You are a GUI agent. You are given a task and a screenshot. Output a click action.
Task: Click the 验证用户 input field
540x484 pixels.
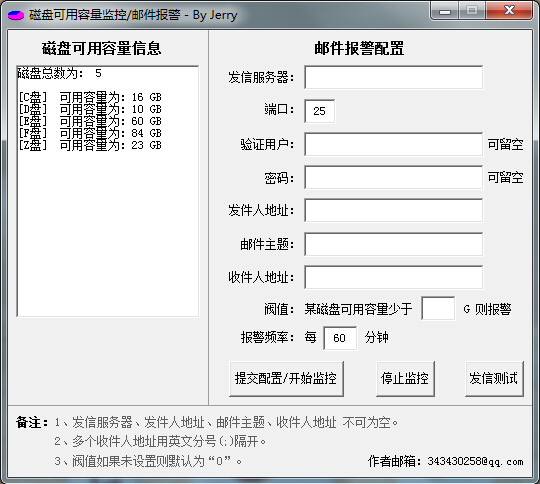pos(393,144)
